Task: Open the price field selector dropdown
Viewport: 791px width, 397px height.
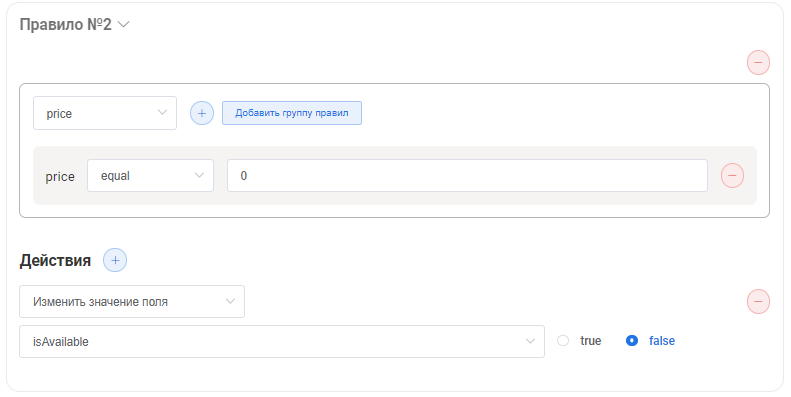Action: coord(105,113)
